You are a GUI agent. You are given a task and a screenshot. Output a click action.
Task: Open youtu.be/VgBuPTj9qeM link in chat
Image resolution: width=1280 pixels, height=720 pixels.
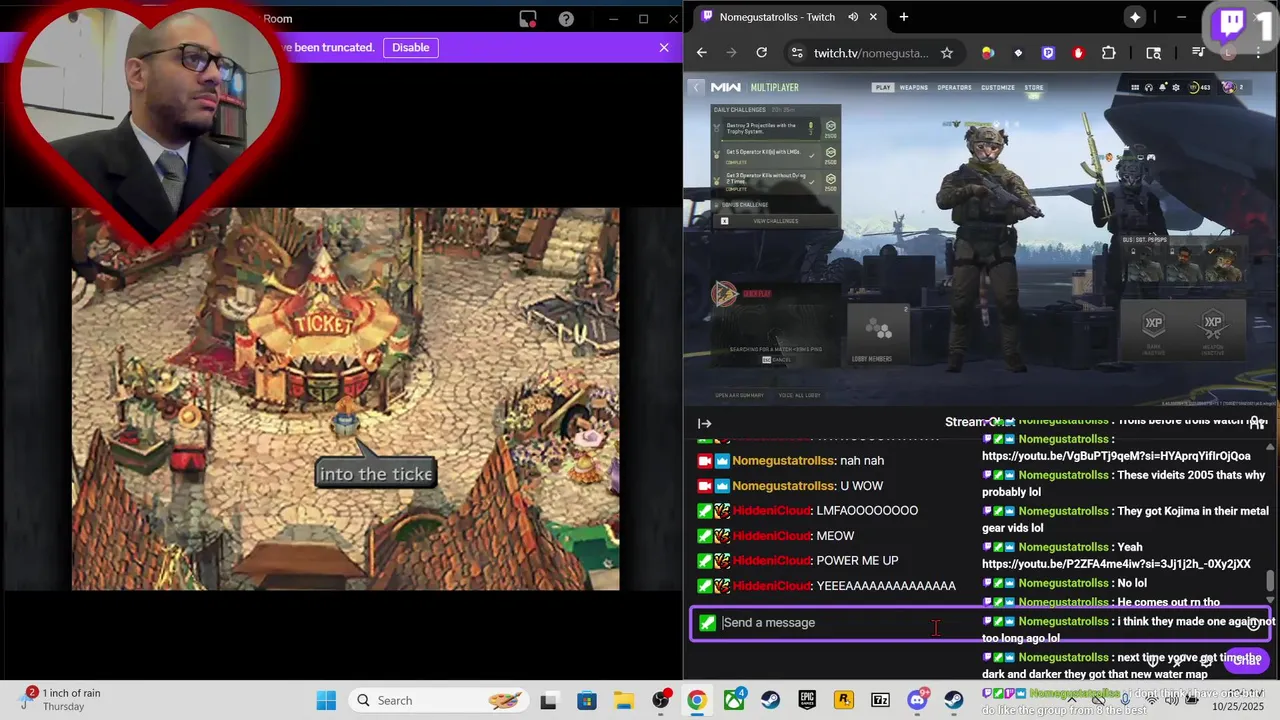click(1116, 456)
